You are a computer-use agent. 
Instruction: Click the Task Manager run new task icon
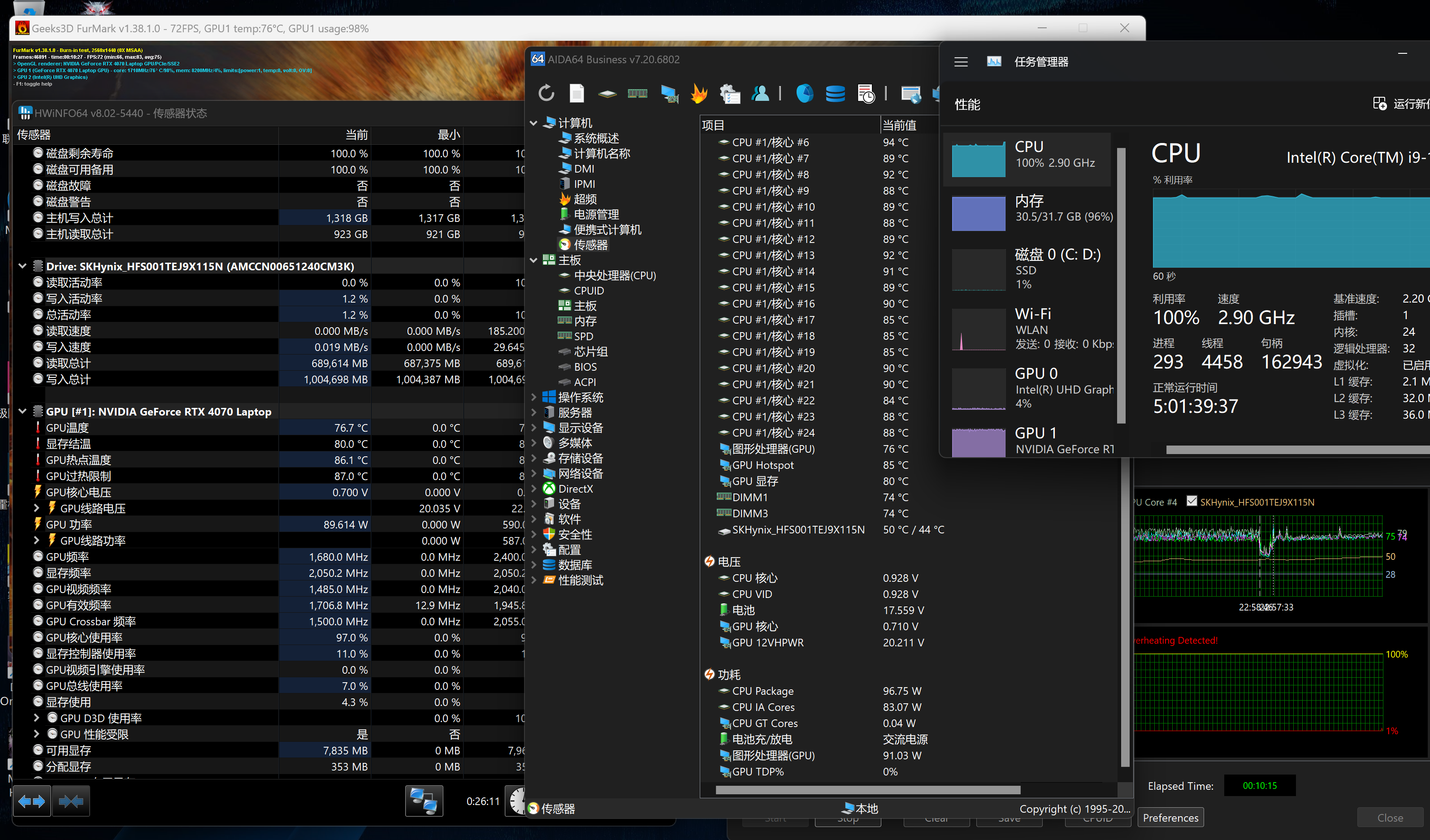pyautogui.click(x=1379, y=103)
